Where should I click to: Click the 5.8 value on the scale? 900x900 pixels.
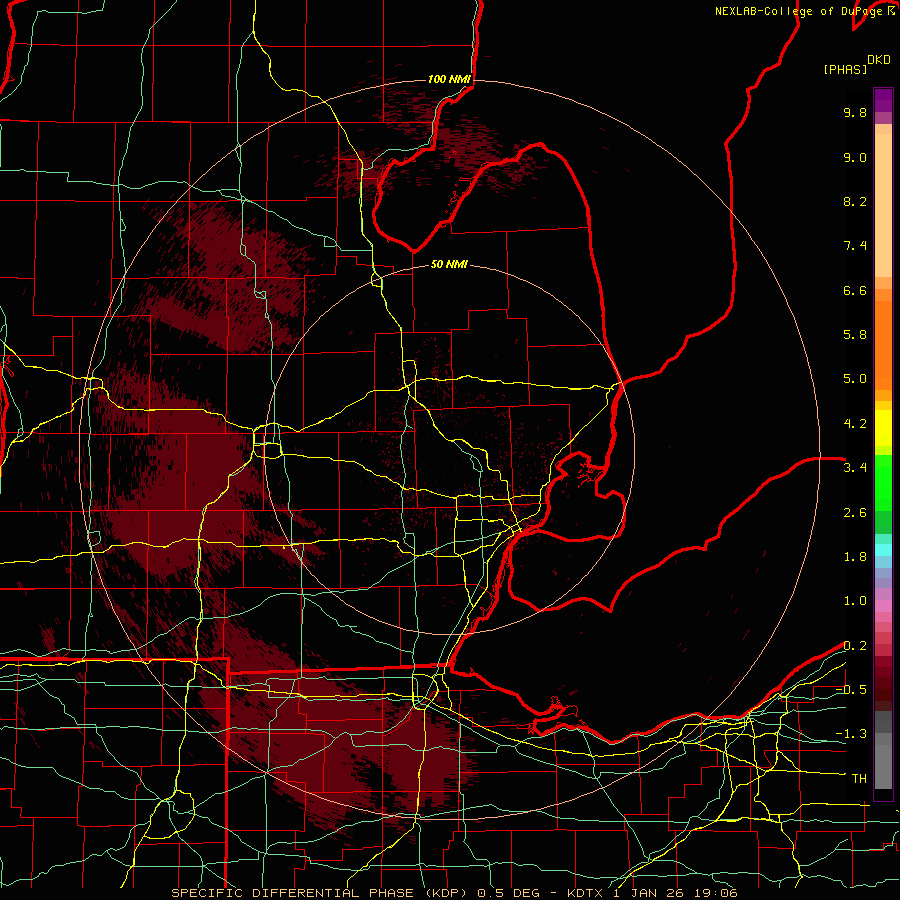(855, 335)
